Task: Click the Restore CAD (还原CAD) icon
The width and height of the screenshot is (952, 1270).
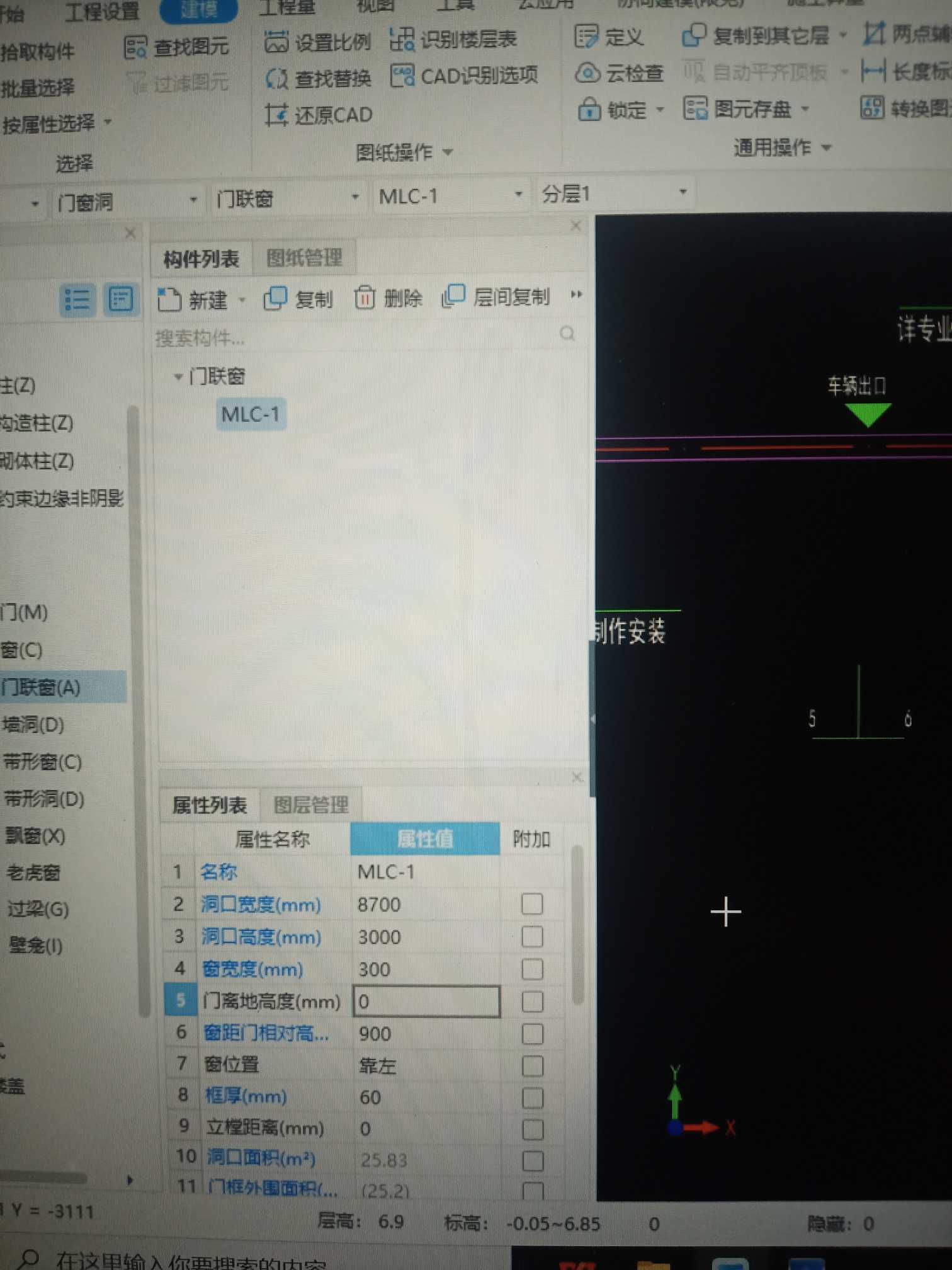Action: [276, 115]
